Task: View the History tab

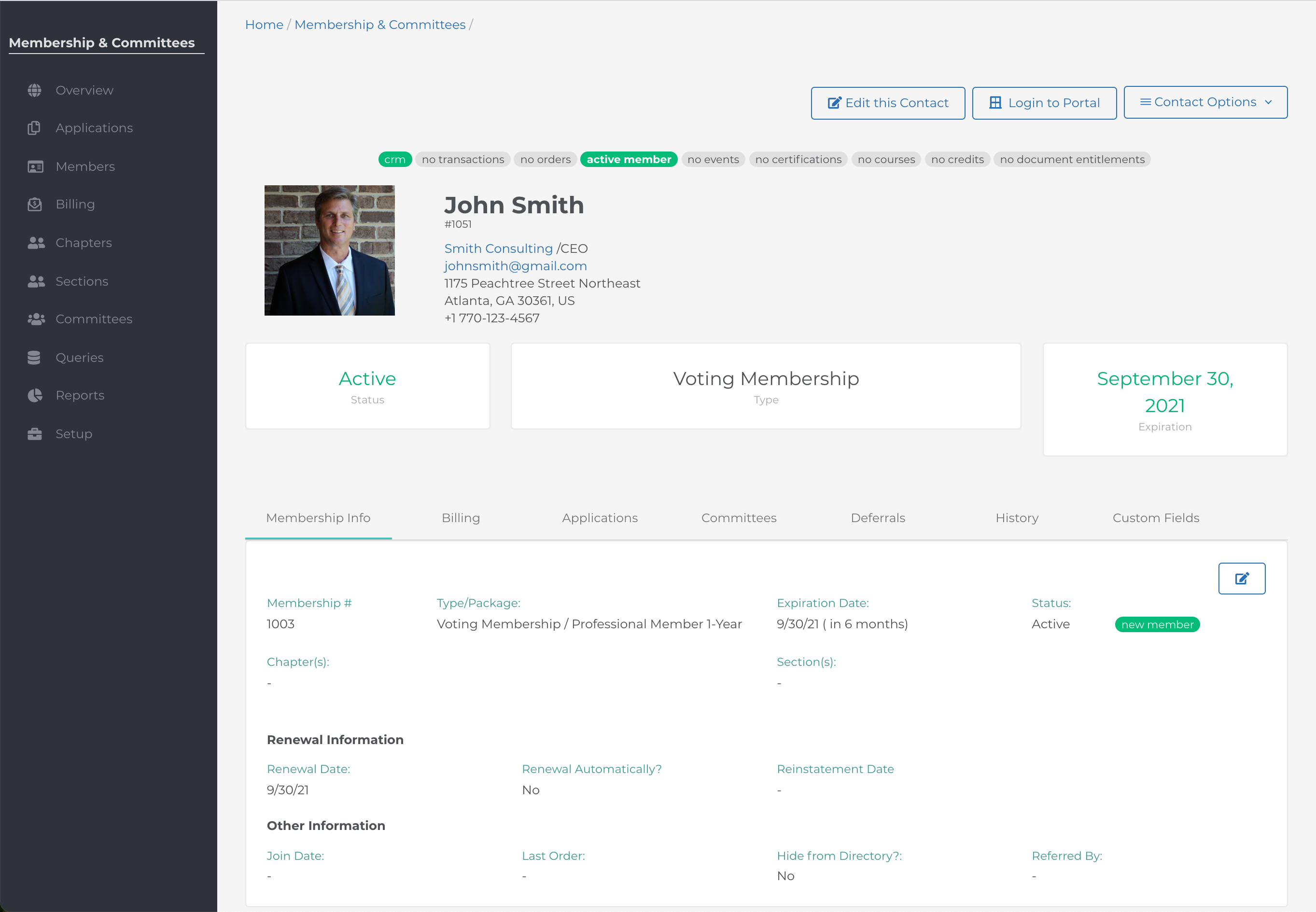Action: coord(1016,518)
